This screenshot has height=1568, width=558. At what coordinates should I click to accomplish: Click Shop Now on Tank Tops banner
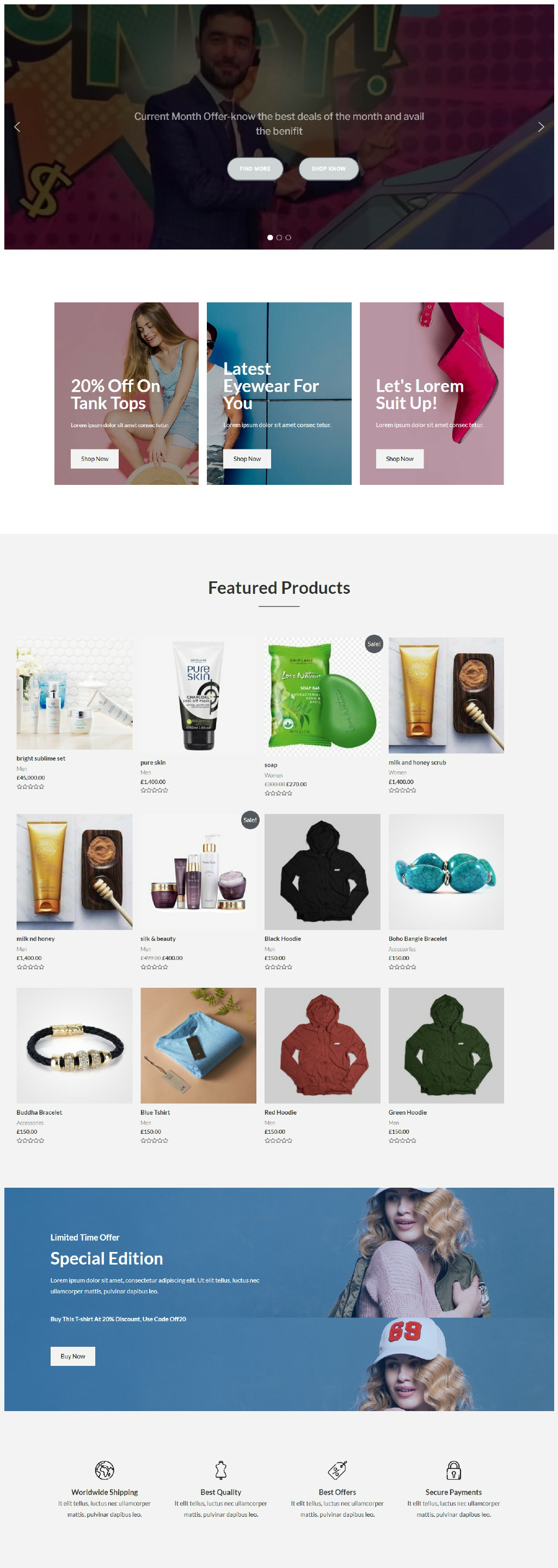95,459
